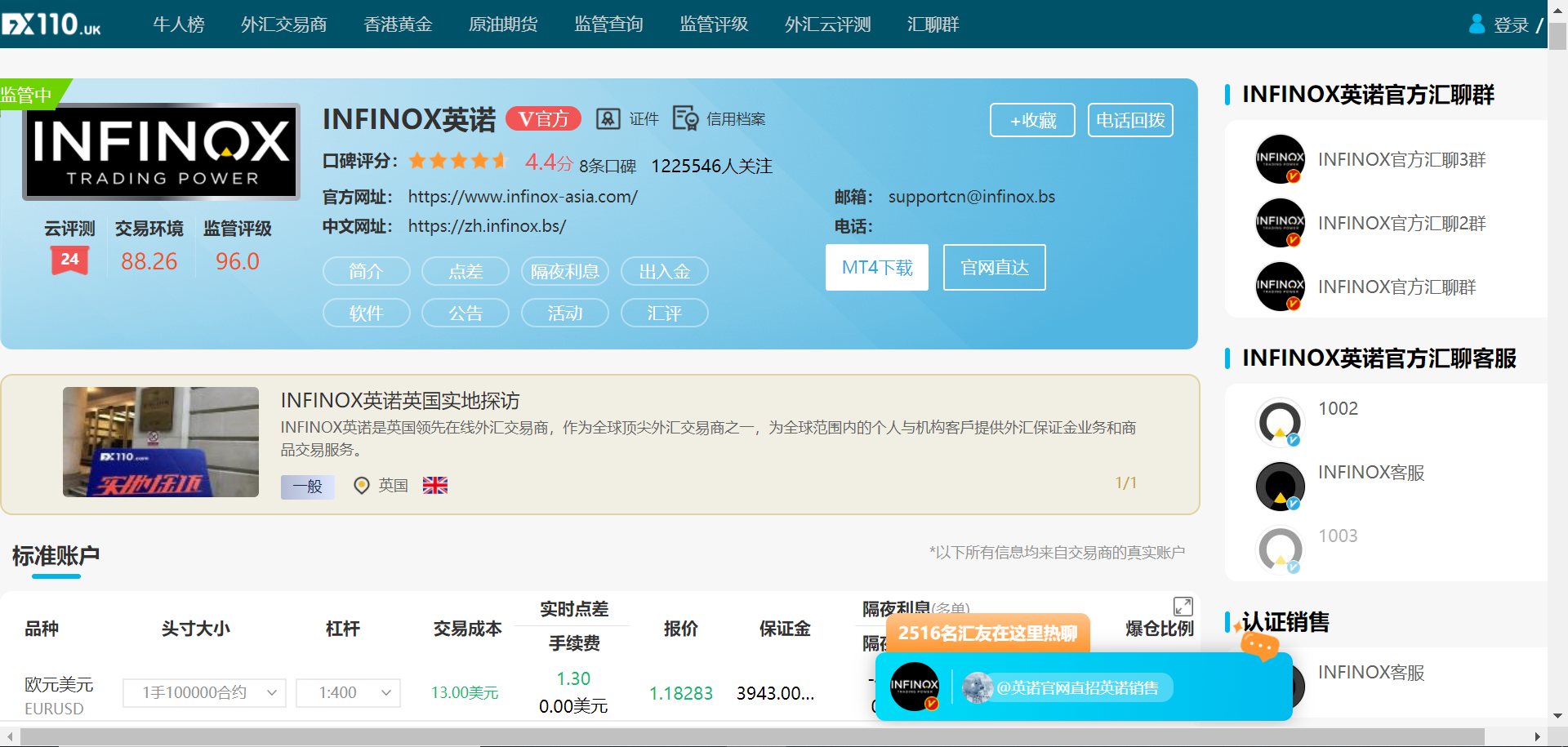Image resolution: width=1568 pixels, height=747 pixels.
Task: Open 原油期货 navigation item
Action: 503,24
